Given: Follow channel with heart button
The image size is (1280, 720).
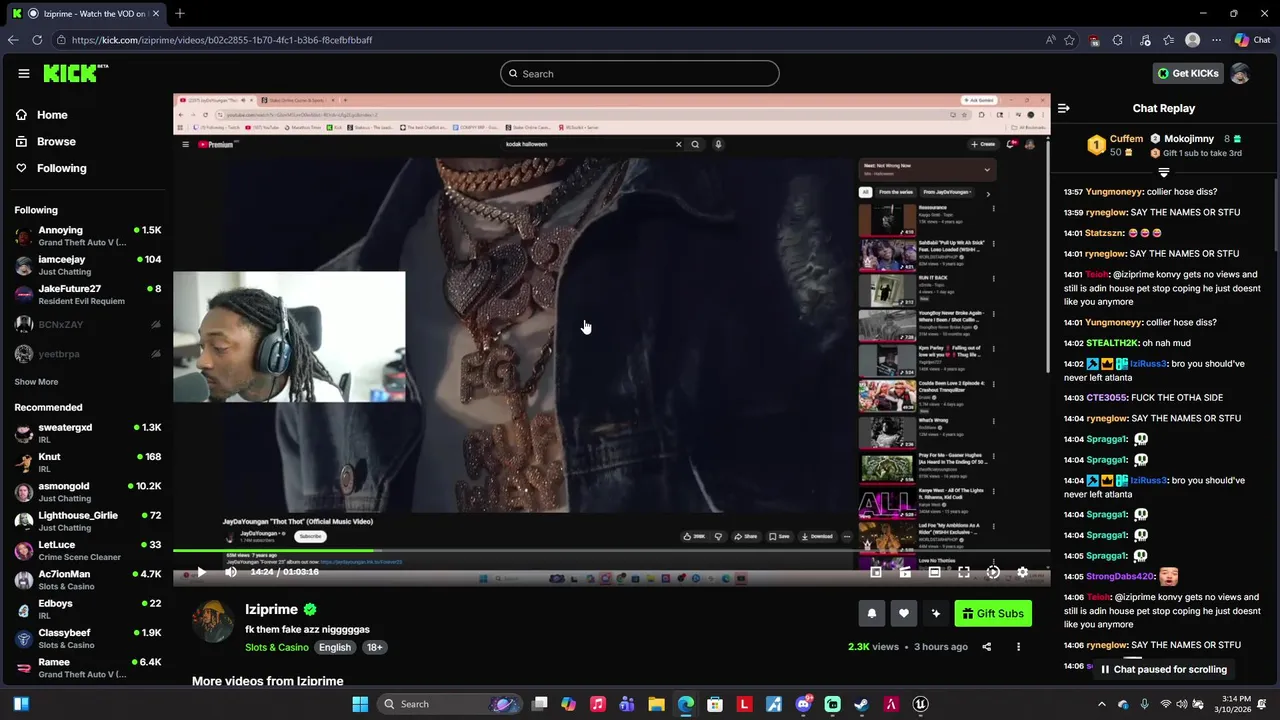Looking at the screenshot, I should (x=903, y=614).
